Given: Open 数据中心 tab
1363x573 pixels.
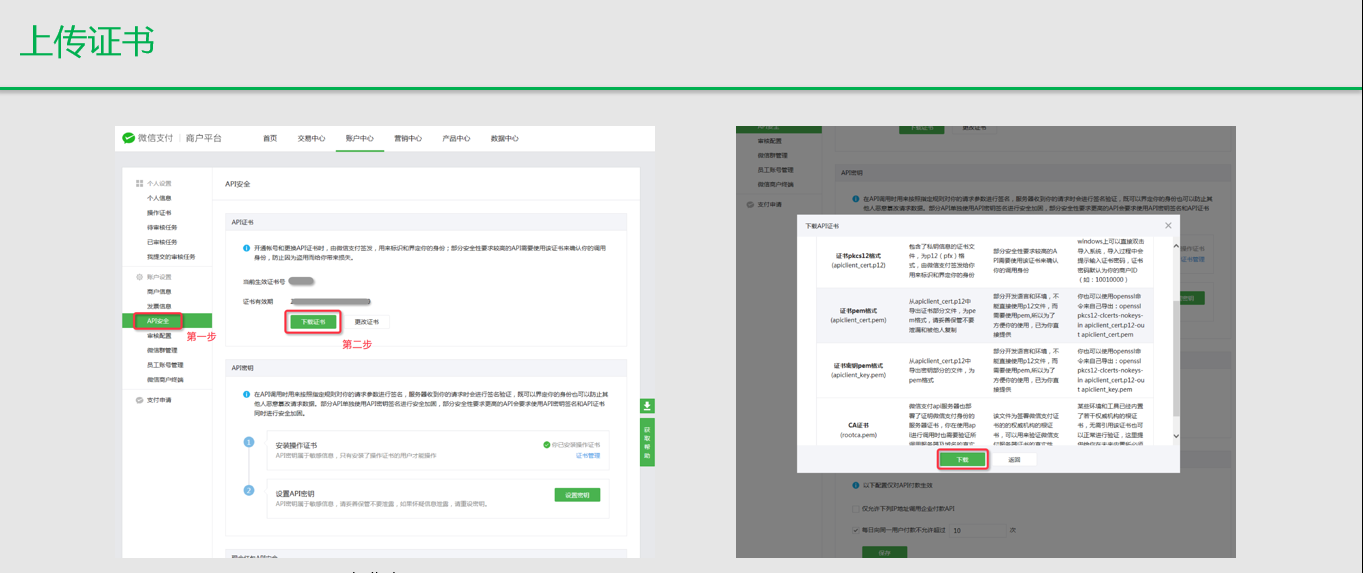Looking at the screenshot, I should (505, 138).
